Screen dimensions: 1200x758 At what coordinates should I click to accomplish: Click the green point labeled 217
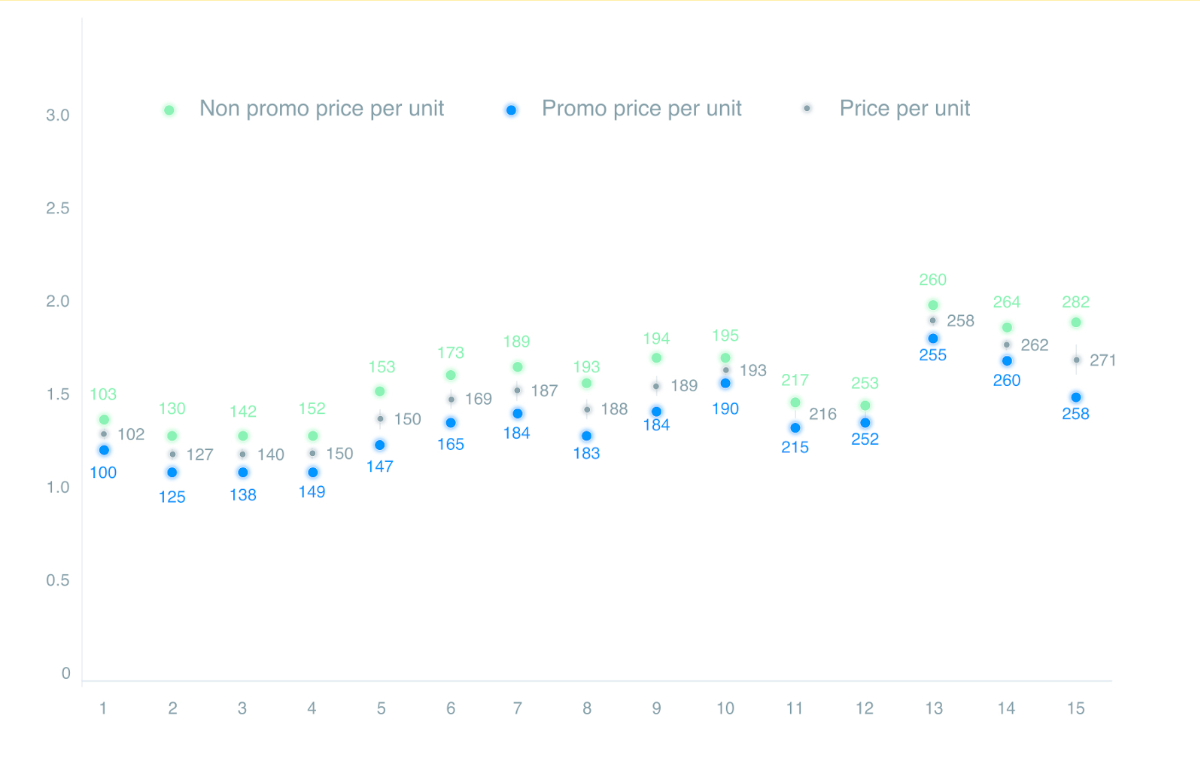(x=795, y=402)
